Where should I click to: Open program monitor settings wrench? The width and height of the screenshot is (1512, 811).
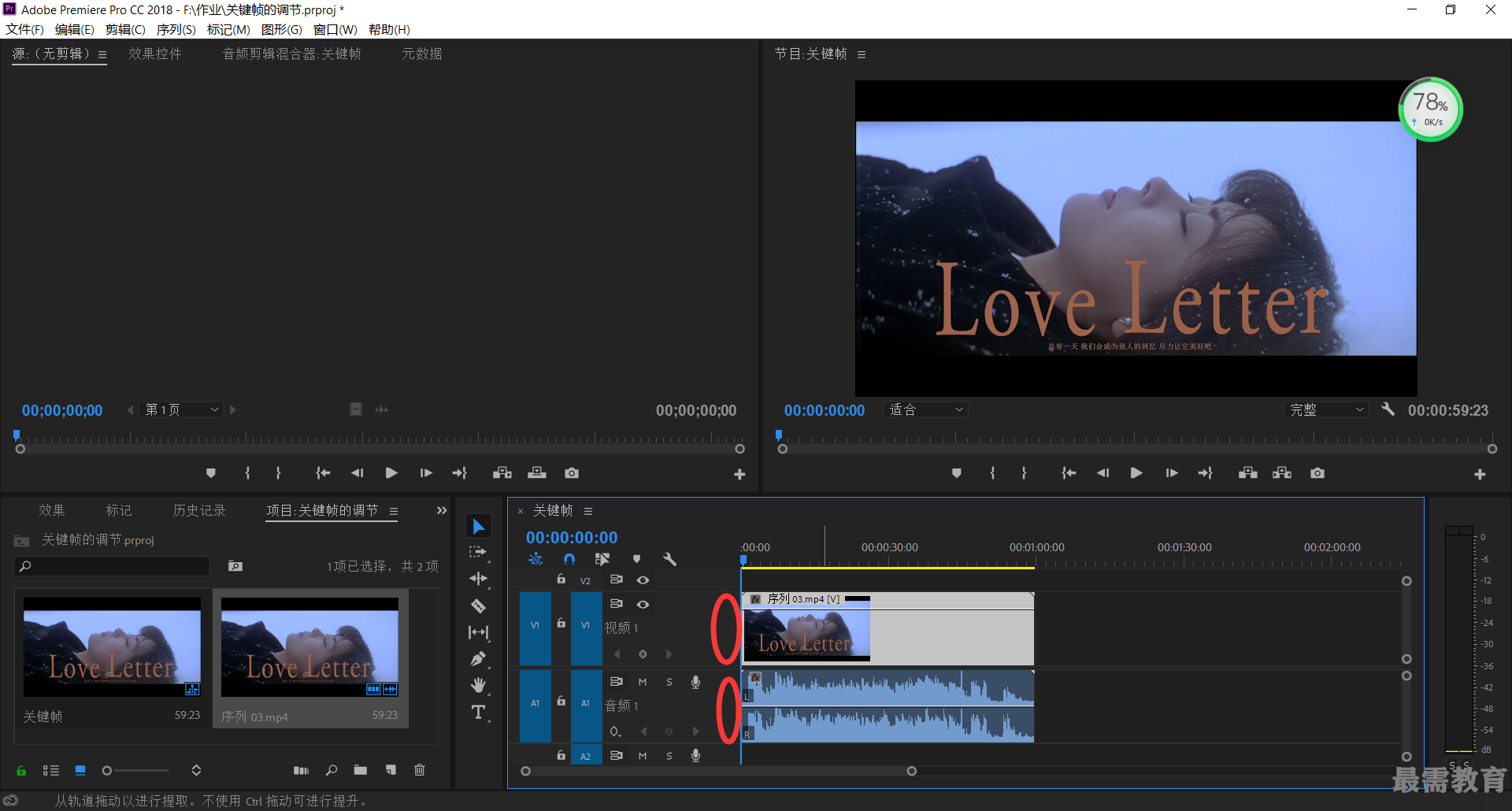[x=1388, y=409]
